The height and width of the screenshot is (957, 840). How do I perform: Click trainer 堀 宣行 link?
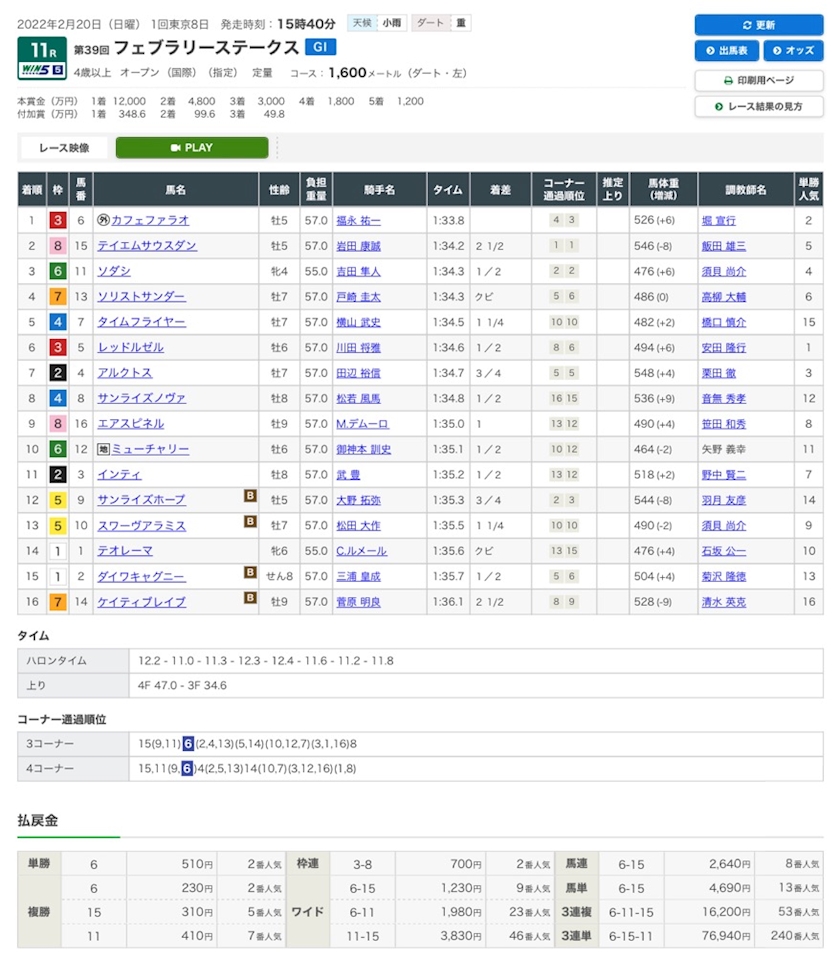(718, 220)
